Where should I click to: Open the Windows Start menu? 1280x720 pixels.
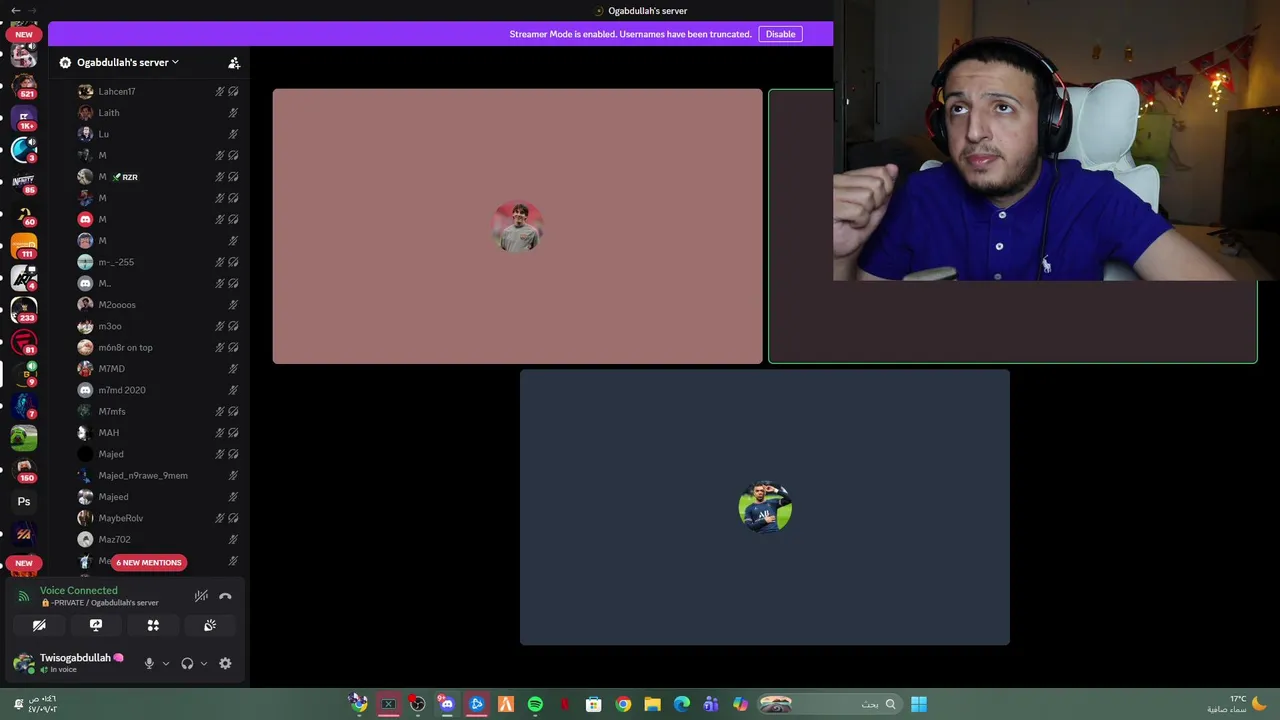[x=919, y=704]
